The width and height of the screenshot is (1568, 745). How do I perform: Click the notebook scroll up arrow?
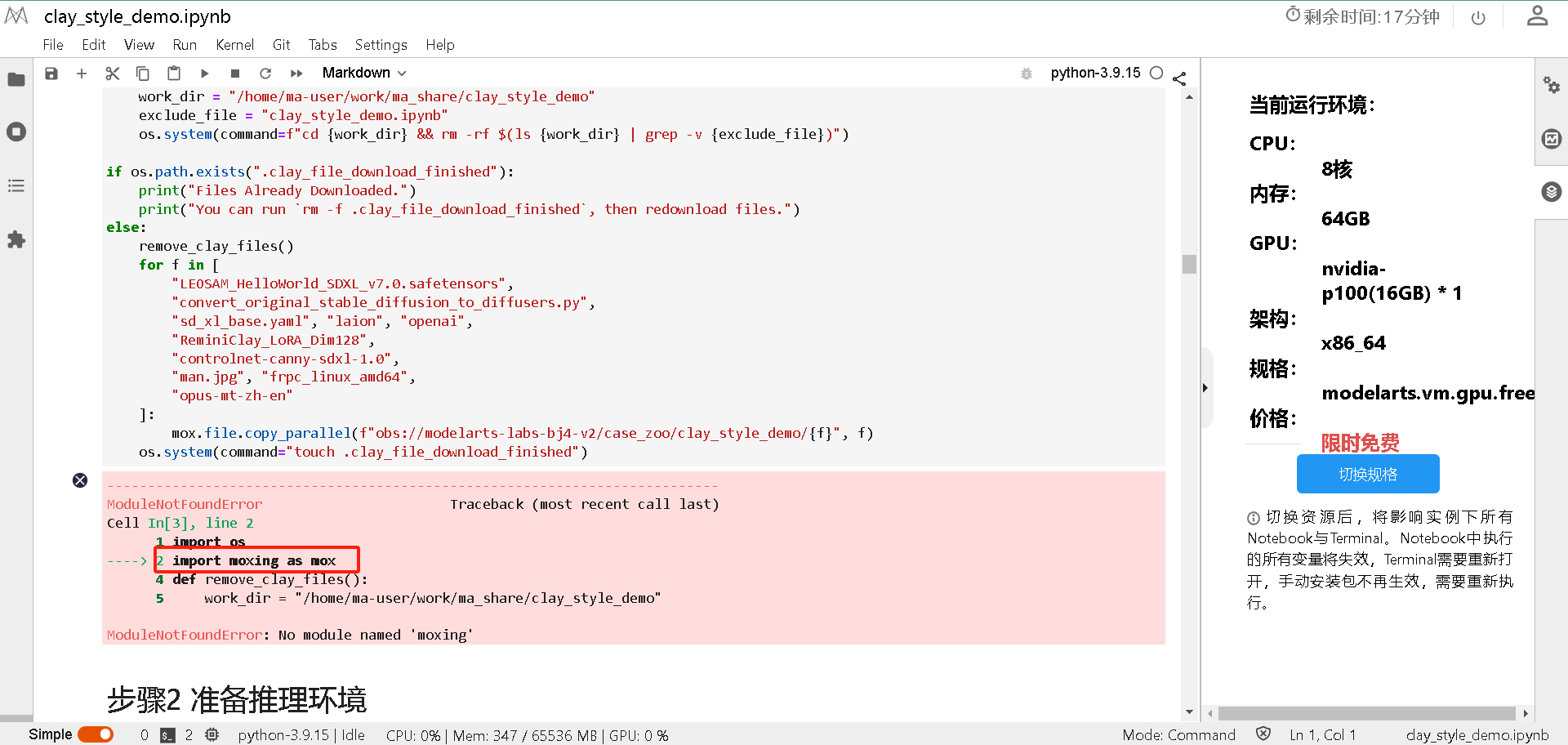1189,97
